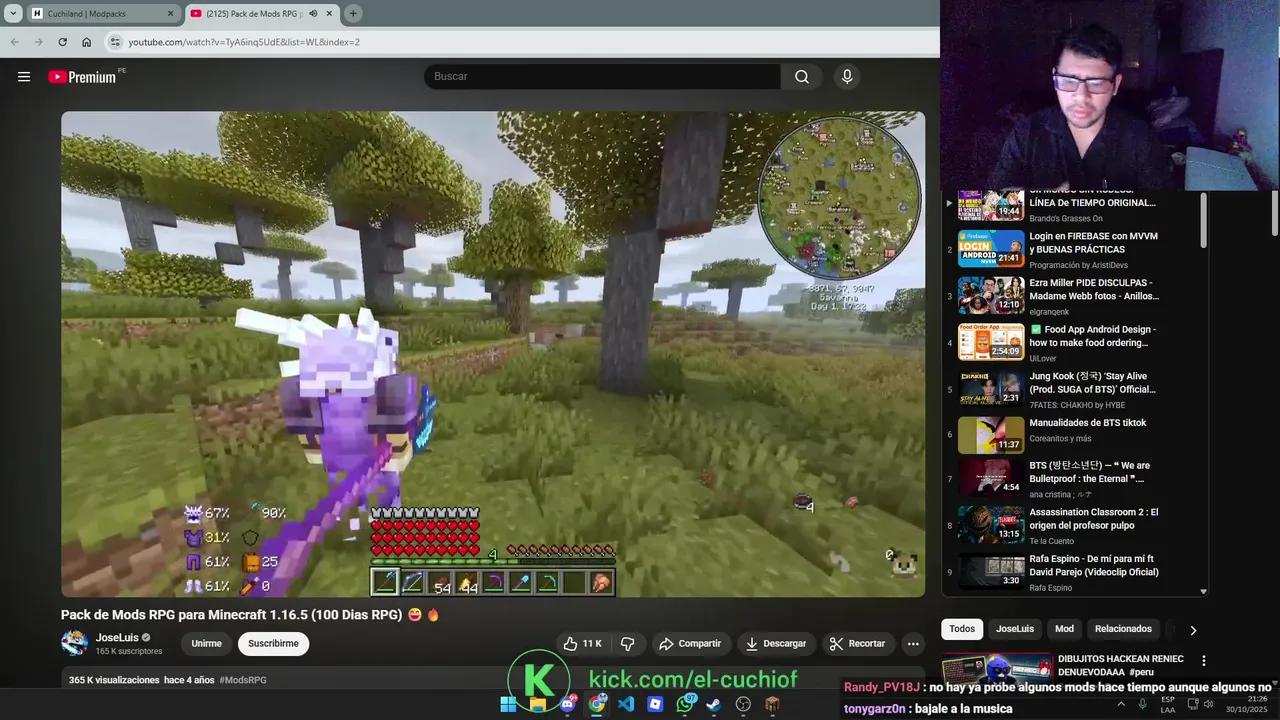
Task: Select the Mod filter chip
Action: coord(1064,629)
